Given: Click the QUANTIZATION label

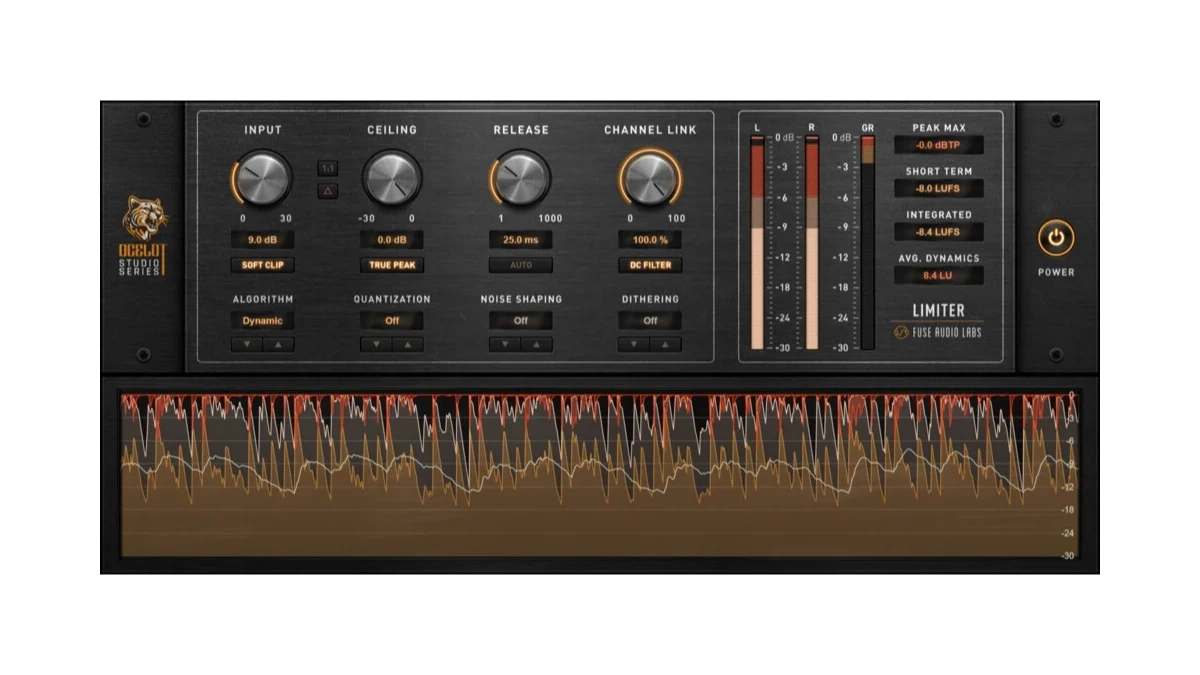Looking at the screenshot, I should 392,299.
